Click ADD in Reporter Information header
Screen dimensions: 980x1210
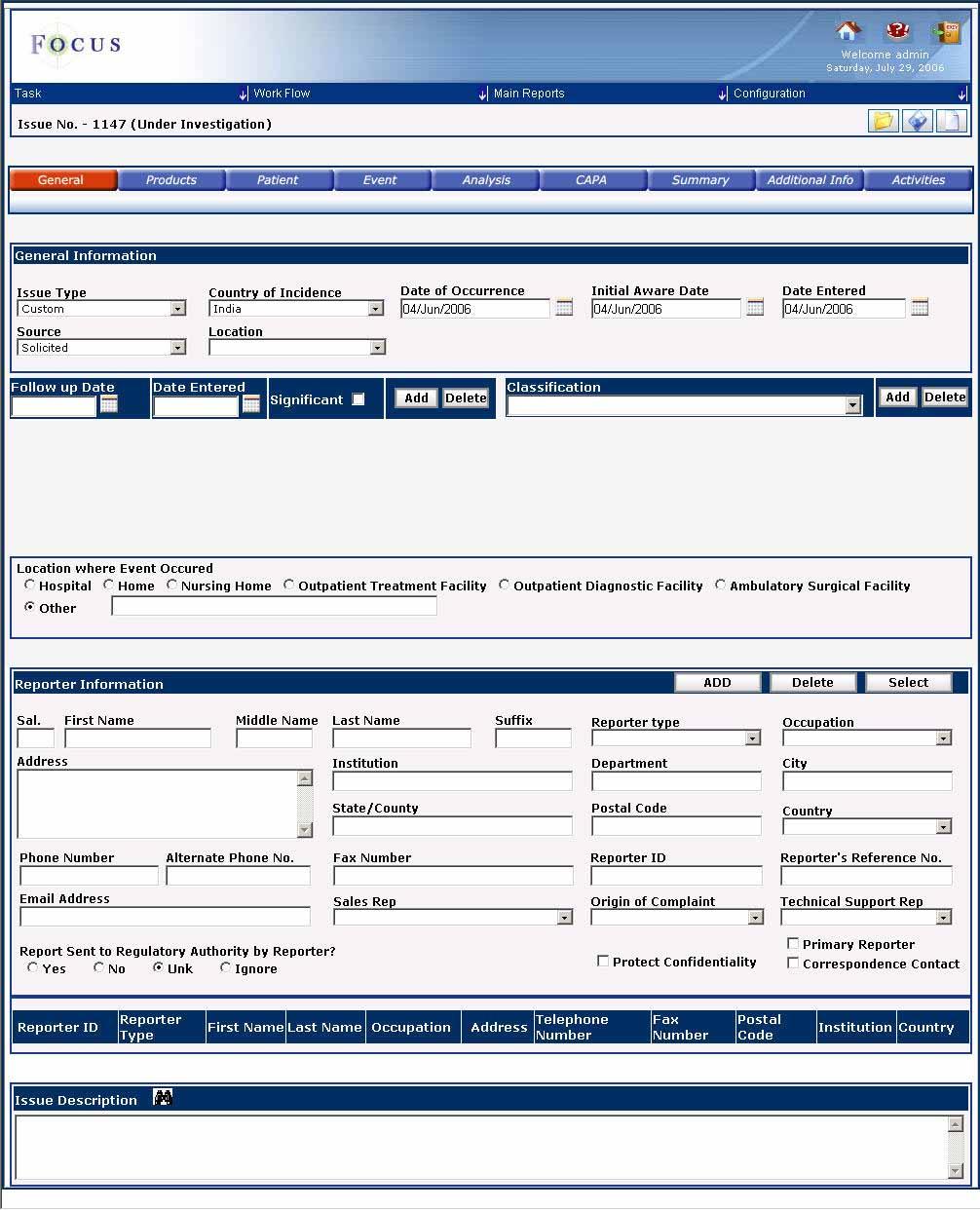click(x=717, y=683)
